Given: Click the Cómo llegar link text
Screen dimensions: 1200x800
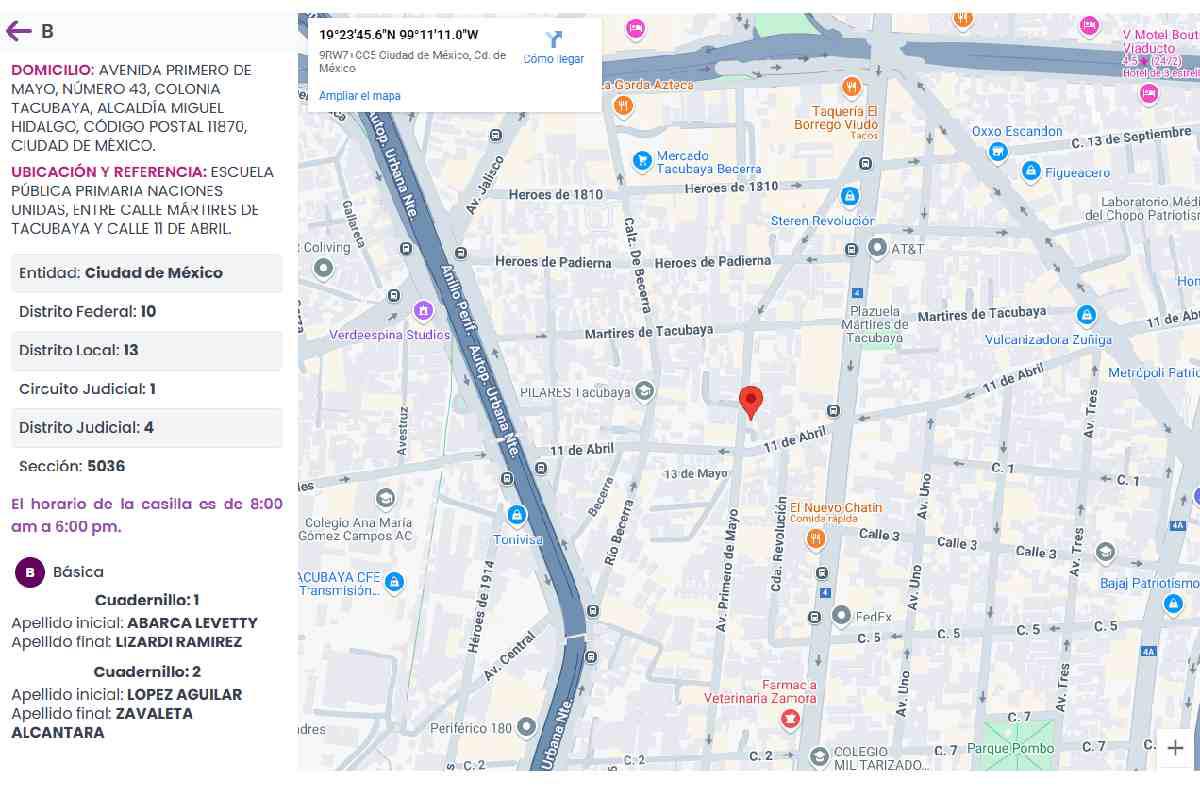Looking at the screenshot, I should (553, 59).
